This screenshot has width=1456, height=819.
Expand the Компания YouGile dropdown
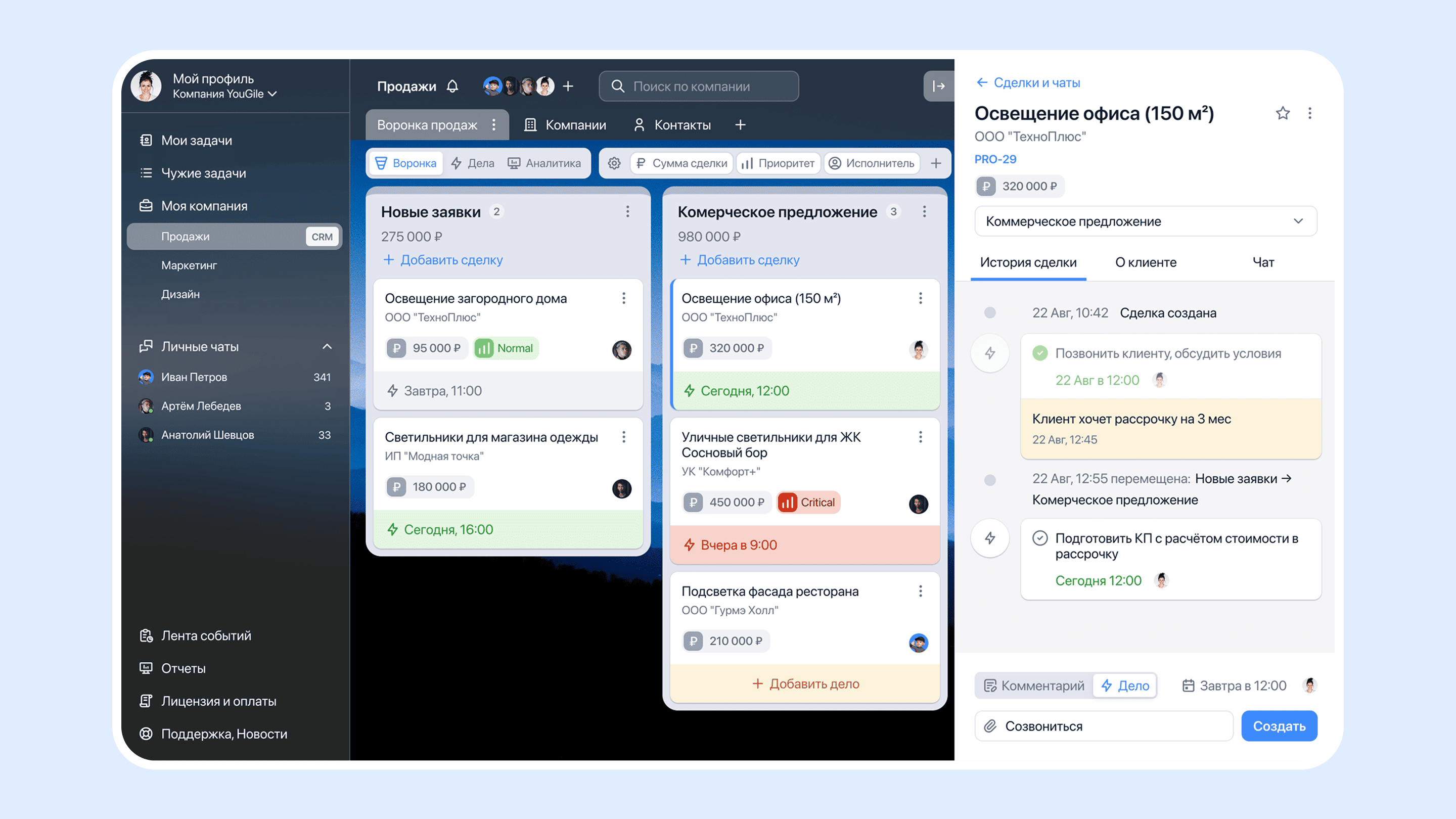point(225,95)
